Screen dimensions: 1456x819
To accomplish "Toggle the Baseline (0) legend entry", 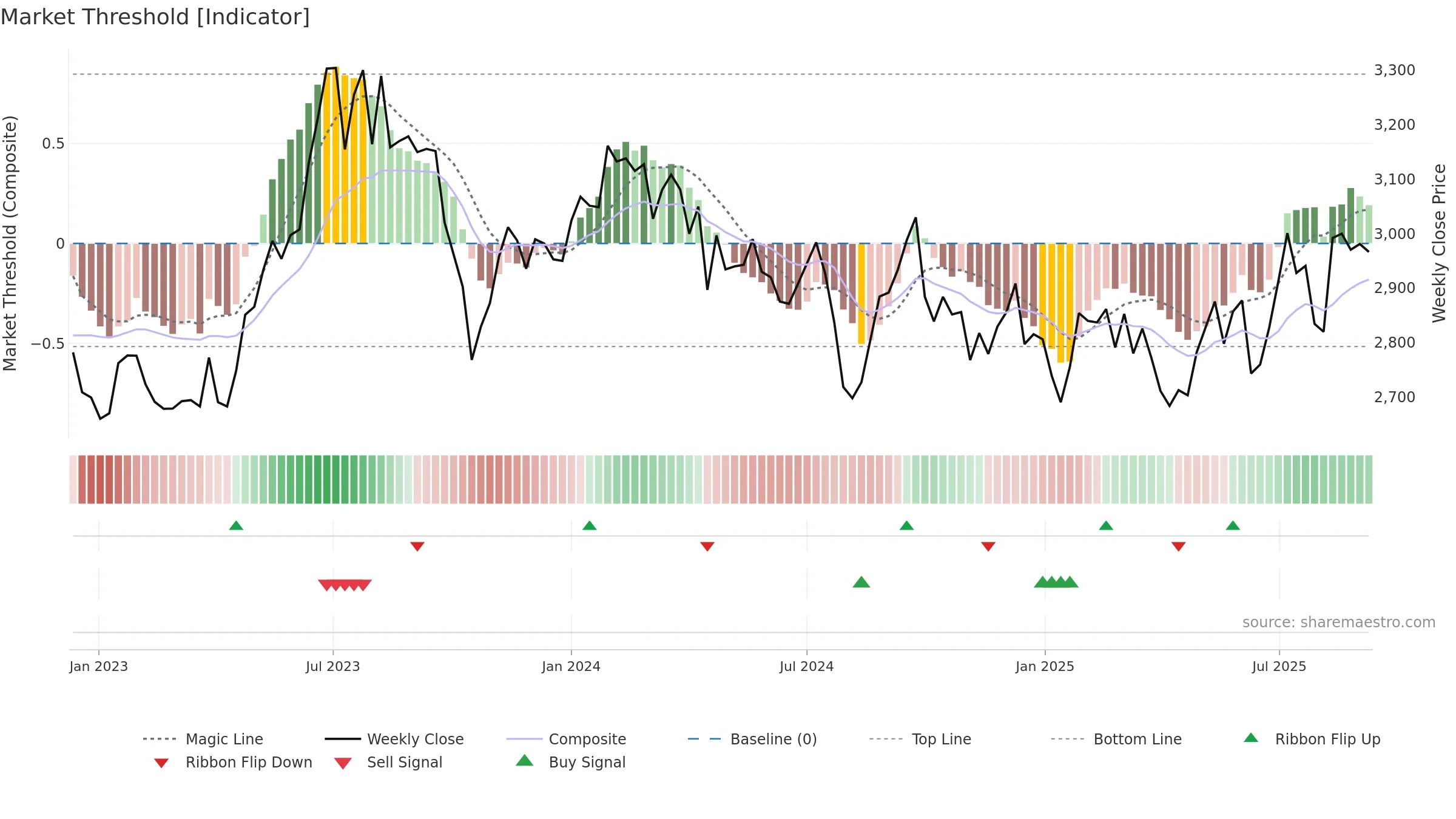I will (752, 739).
